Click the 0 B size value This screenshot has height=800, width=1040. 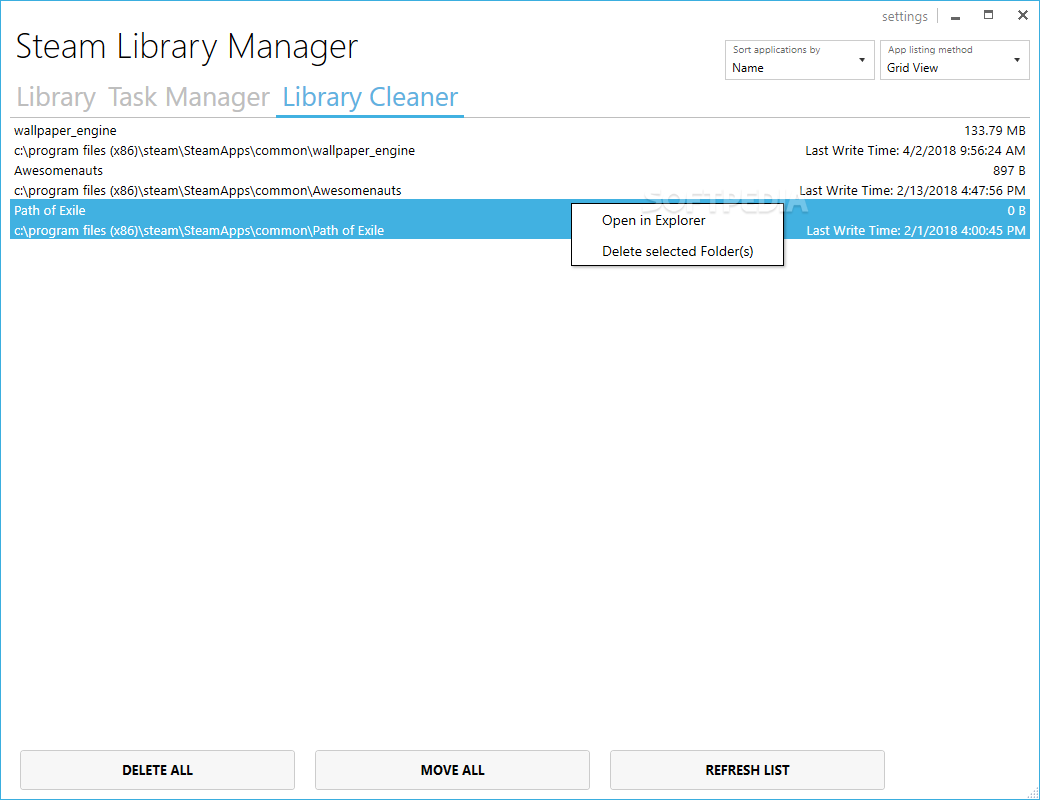pyautogui.click(x=1016, y=210)
